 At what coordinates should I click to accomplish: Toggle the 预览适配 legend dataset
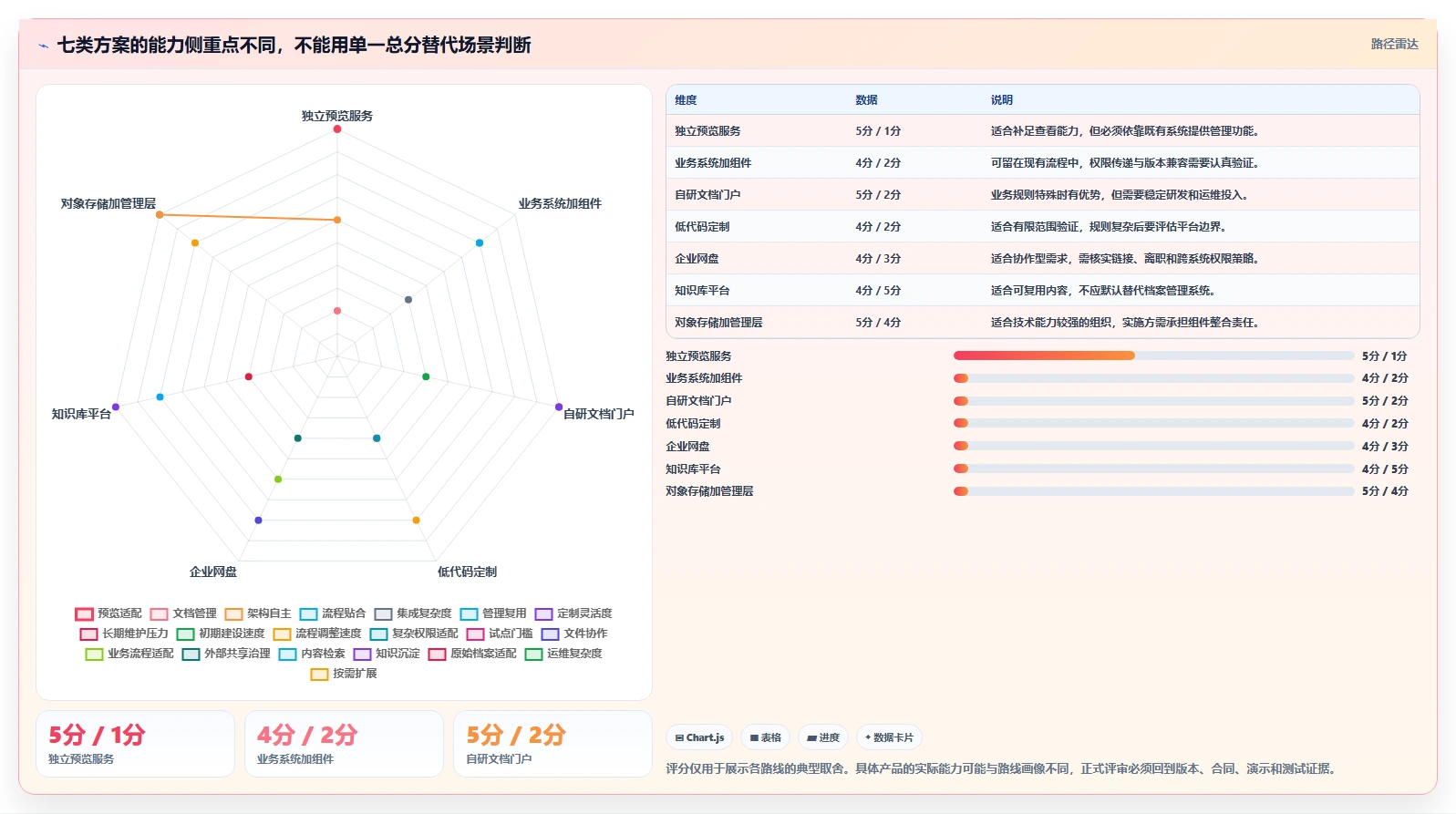[108, 613]
